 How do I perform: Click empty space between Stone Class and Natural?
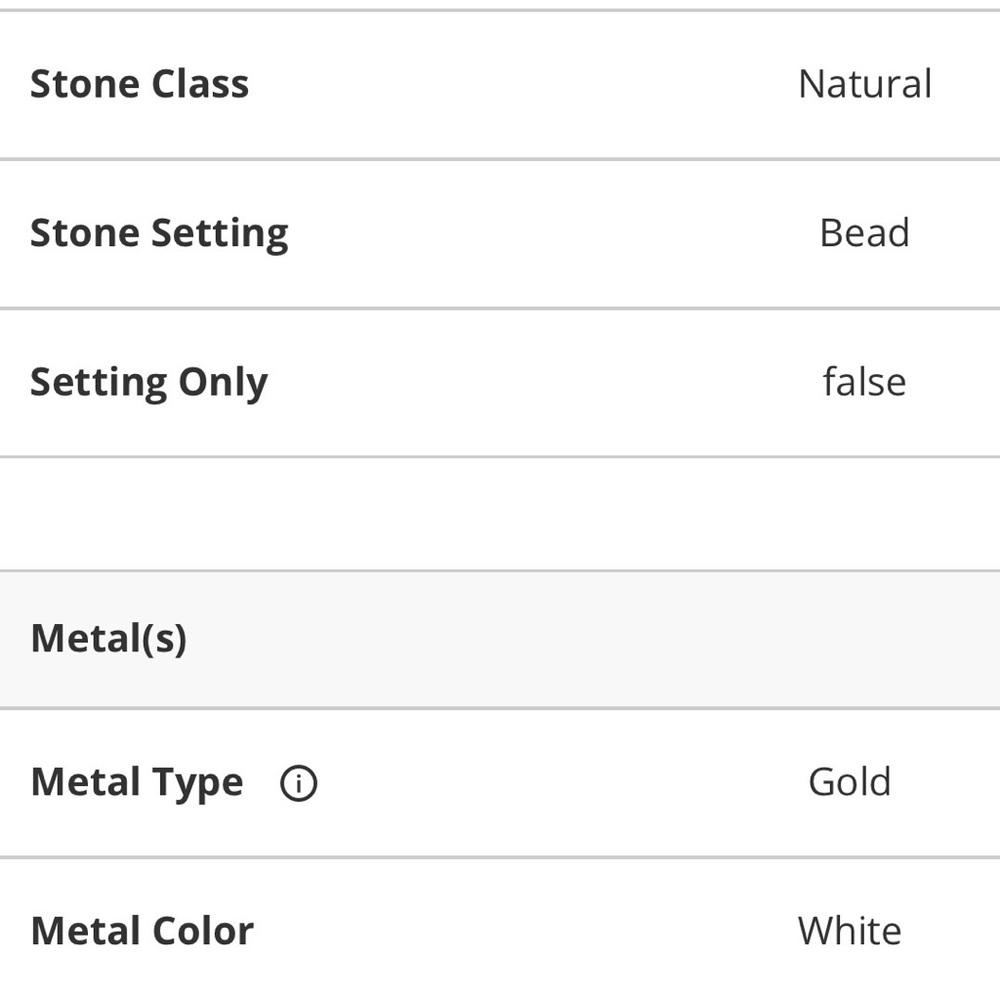pyautogui.click(x=520, y=84)
